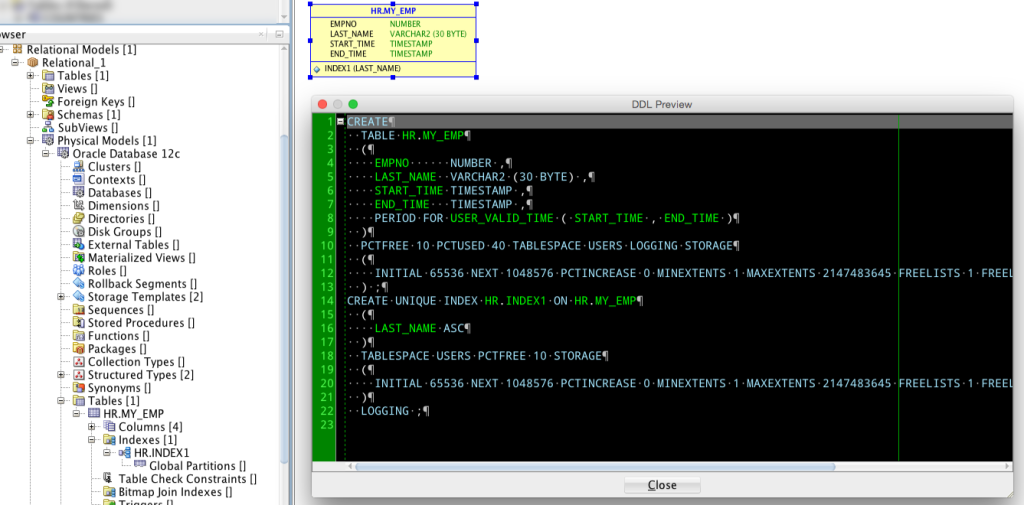
Task: Select the Structured Types [2] item
Action: pos(140,375)
